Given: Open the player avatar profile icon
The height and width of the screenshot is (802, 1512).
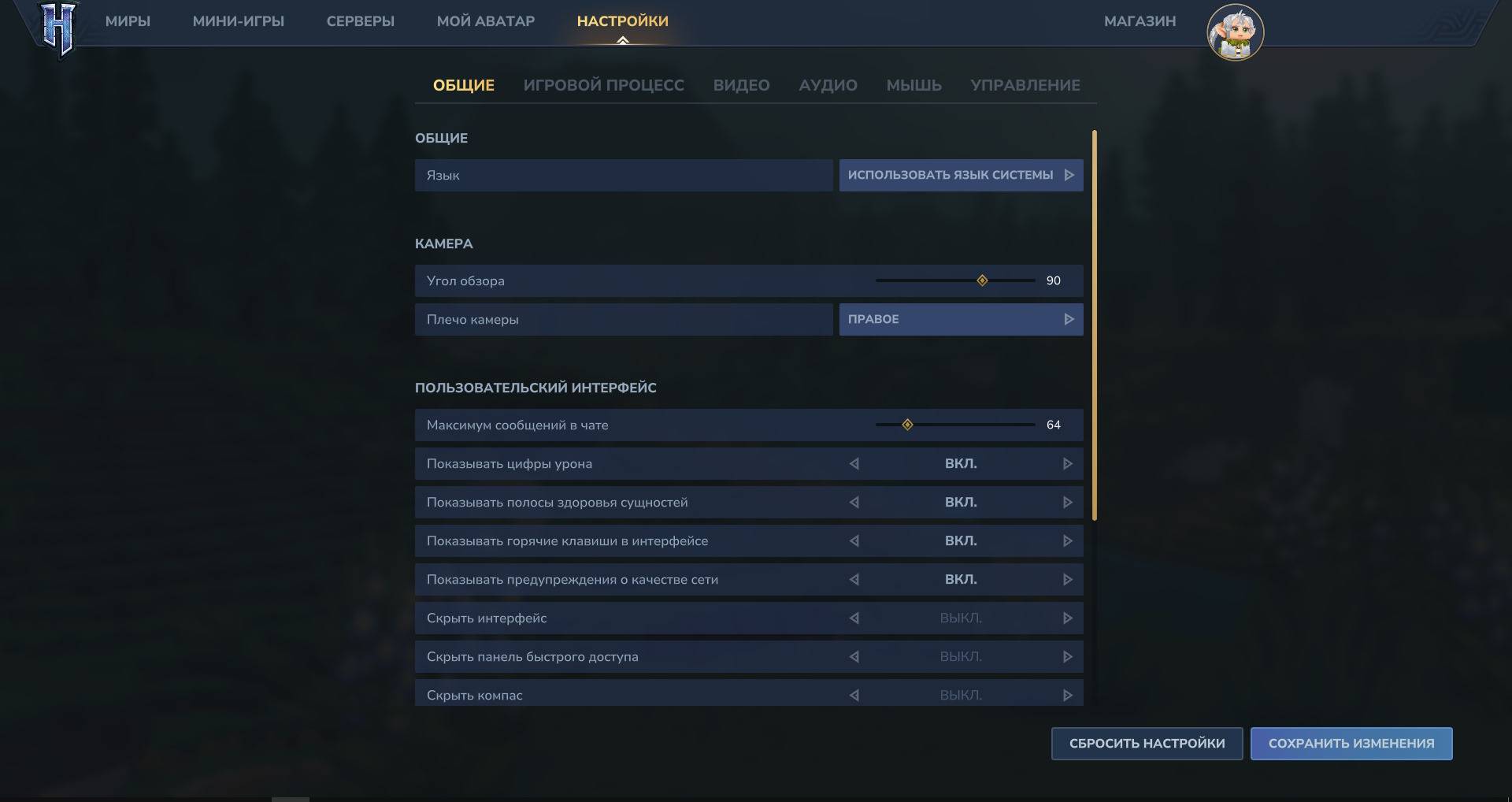Looking at the screenshot, I should 1235,33.
